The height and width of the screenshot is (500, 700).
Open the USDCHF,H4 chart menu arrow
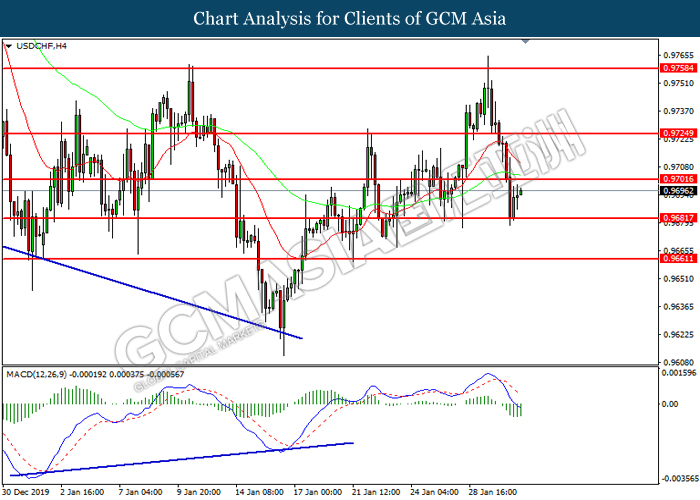8,46
